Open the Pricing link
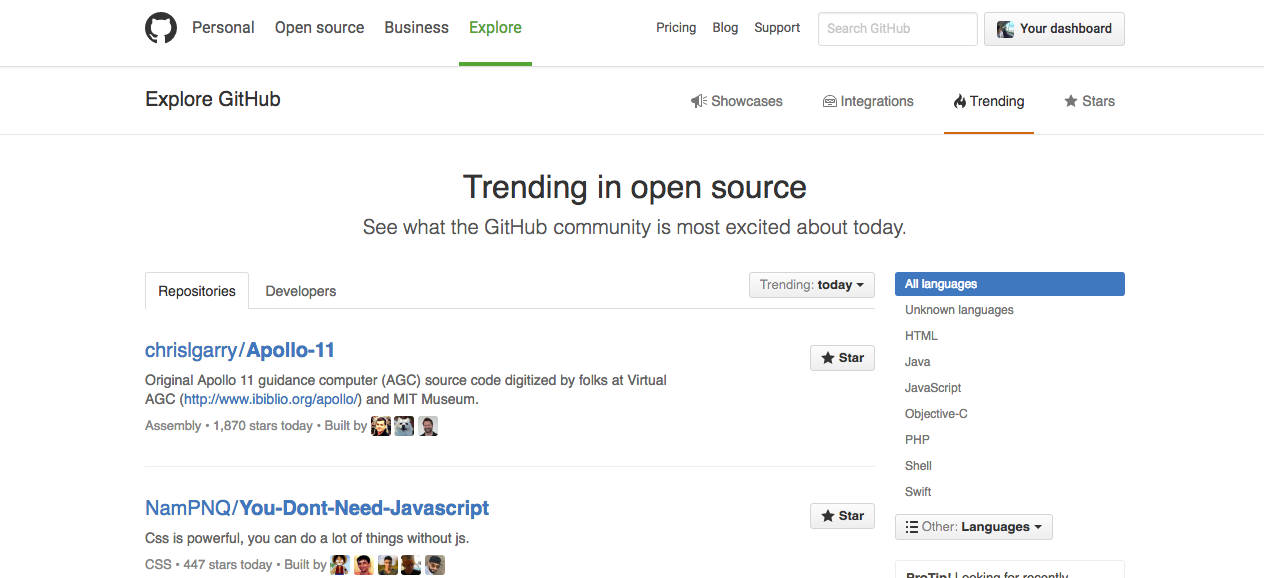Viewport: 1264px width, 578px height. pyautogui.click(x=676, y=28)
